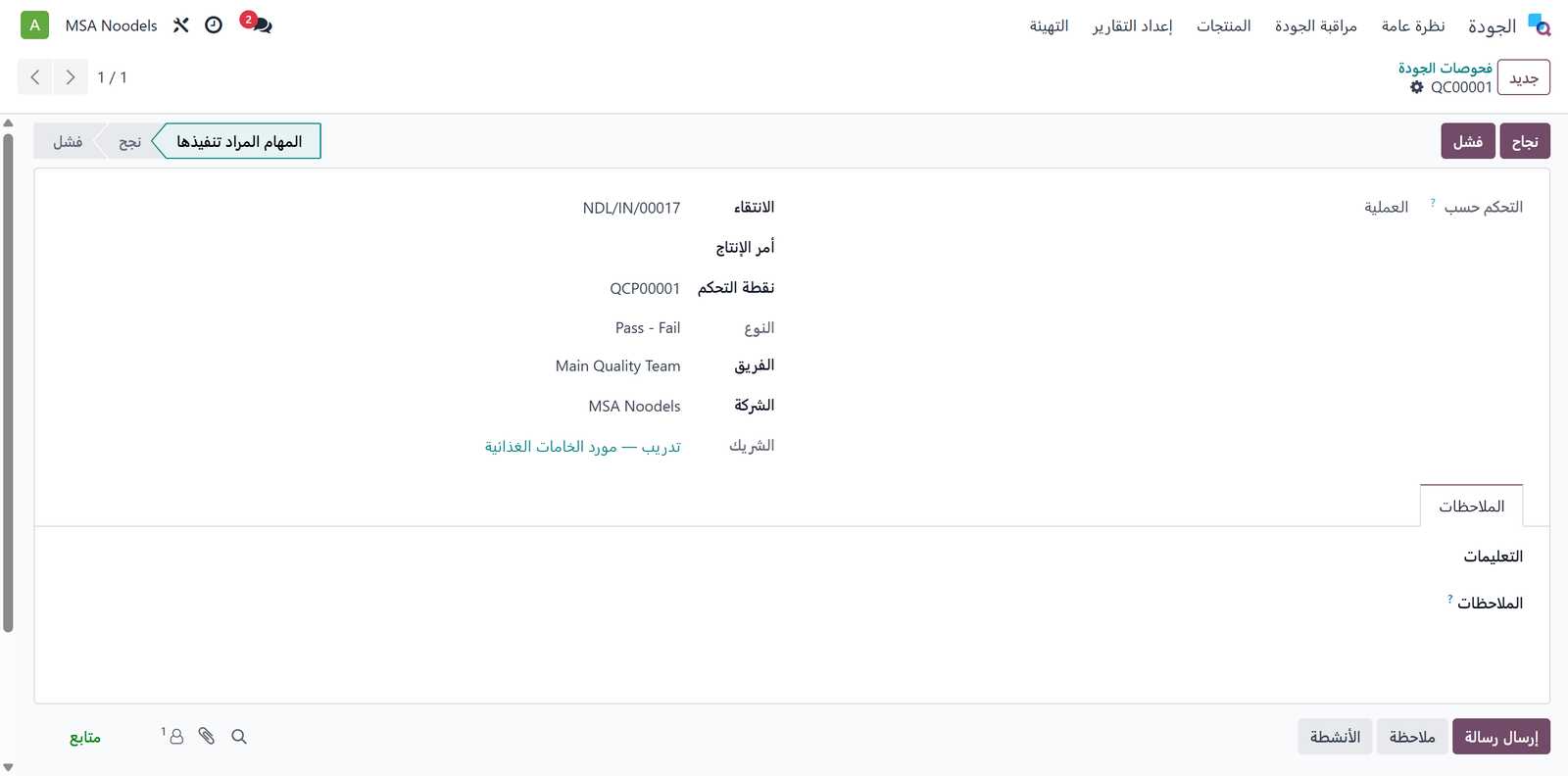Open the conversations chat icon with badge

[257, 23]
